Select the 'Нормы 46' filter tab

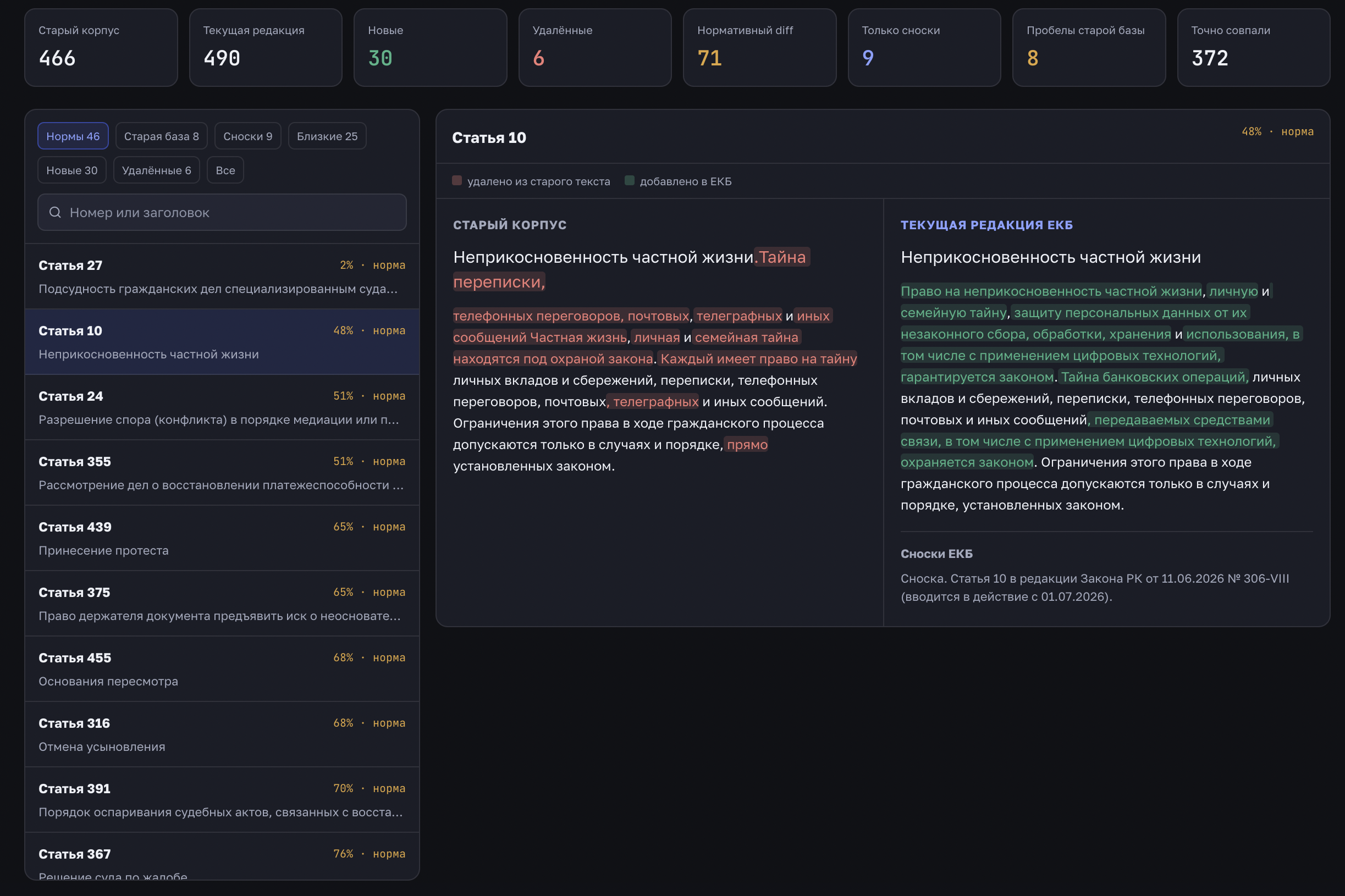(x=73, y=136)
